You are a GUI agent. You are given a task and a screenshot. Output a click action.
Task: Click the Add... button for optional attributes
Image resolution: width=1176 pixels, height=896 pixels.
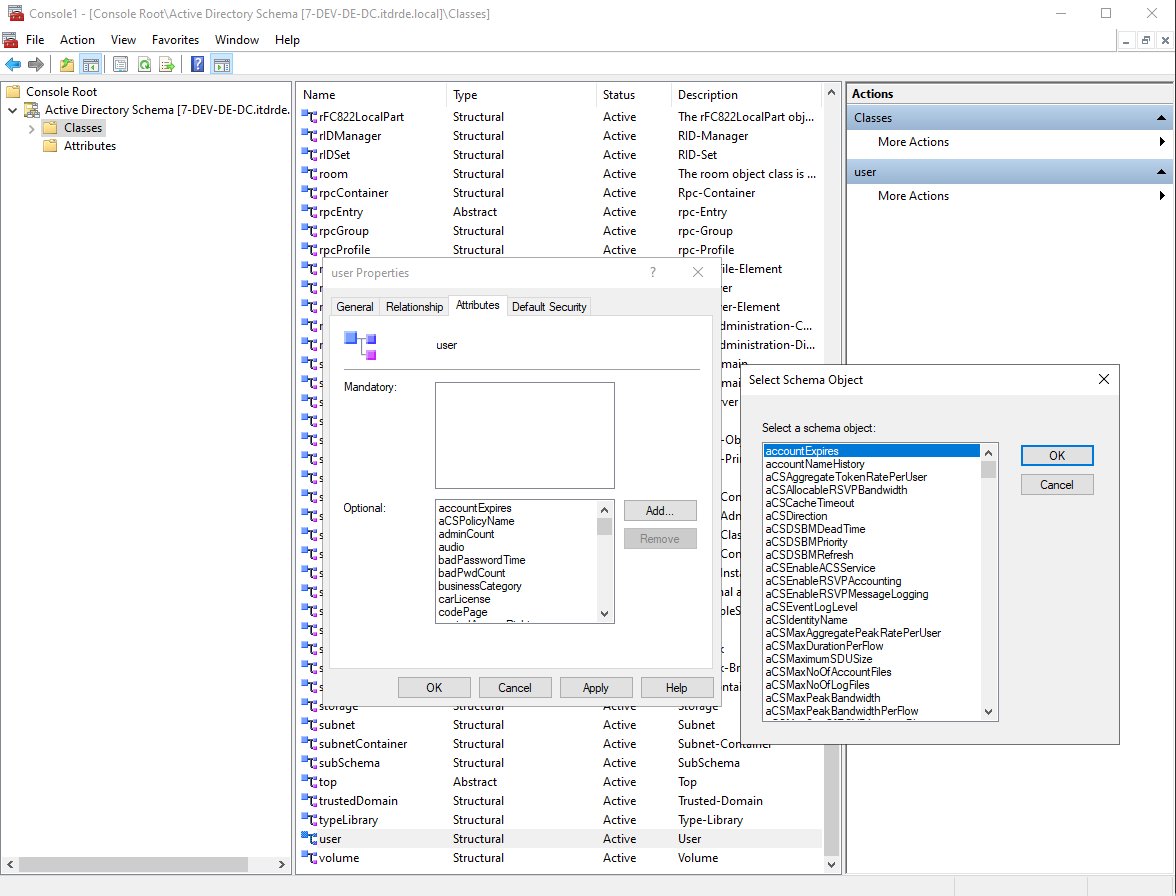coord(660,511)
